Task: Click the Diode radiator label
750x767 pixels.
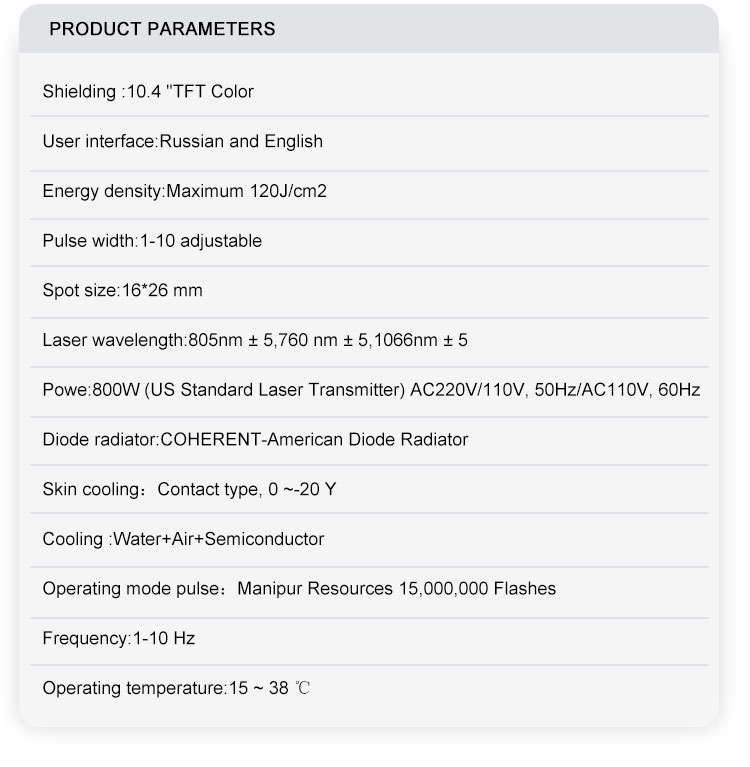Action: click(99, 439)
